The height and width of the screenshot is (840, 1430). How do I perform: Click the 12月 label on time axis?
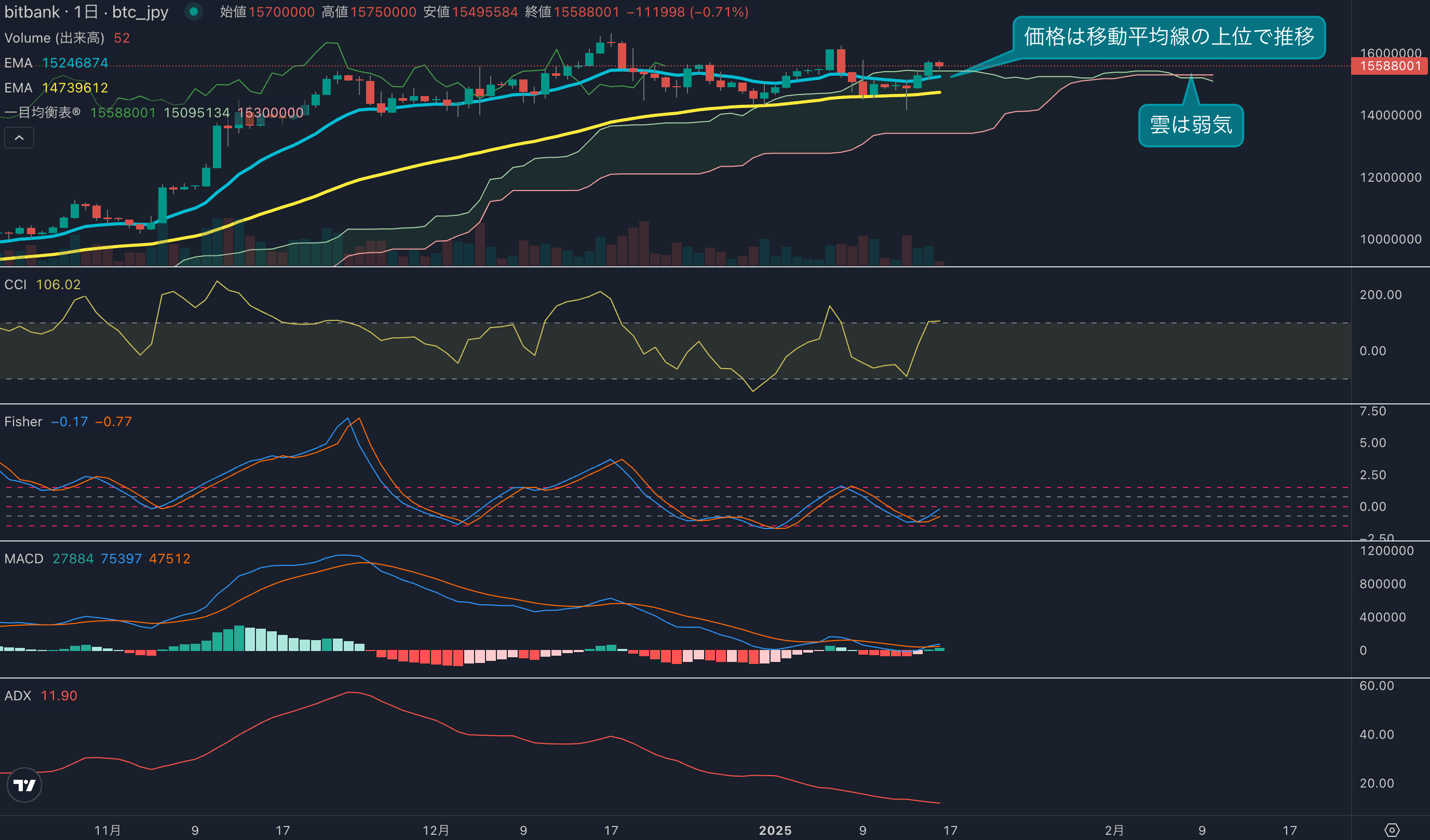tap(436, 830)
